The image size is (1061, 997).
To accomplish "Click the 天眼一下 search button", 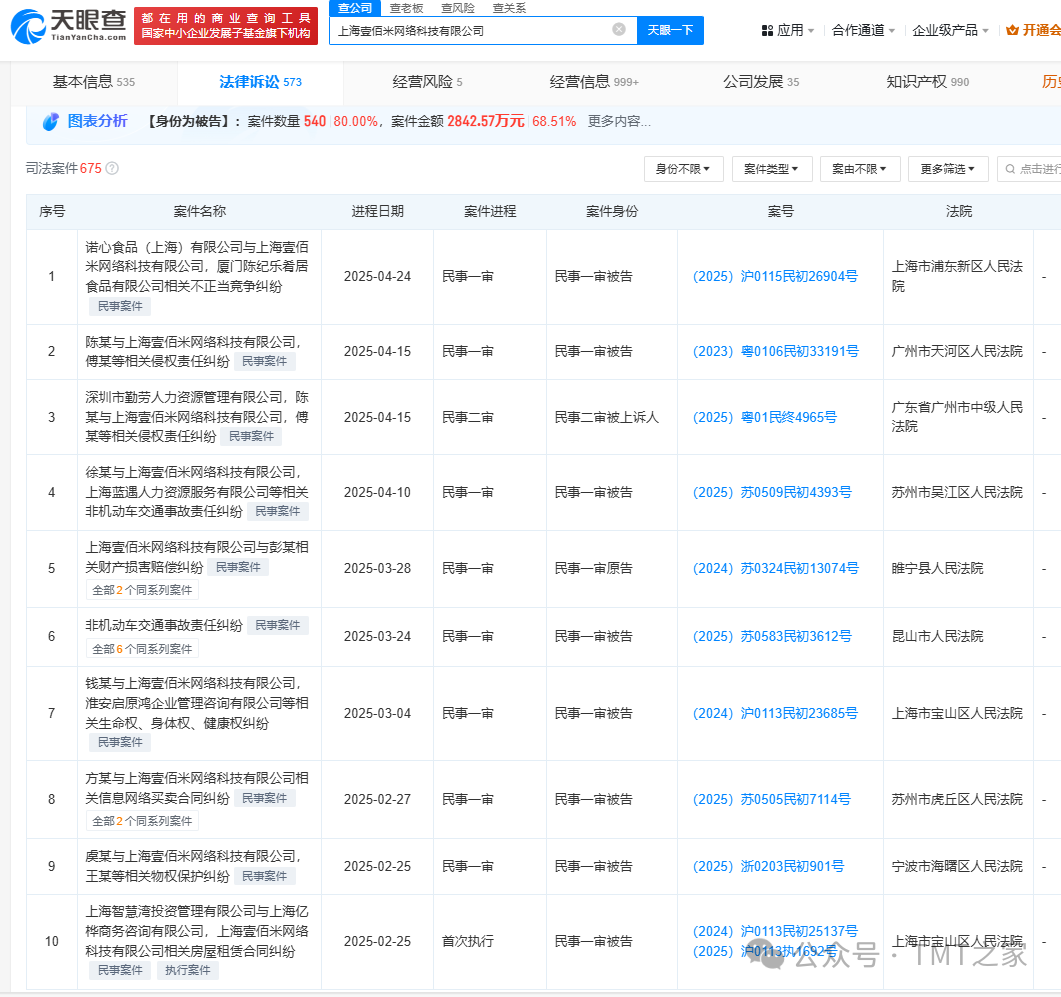I will 670,31.
